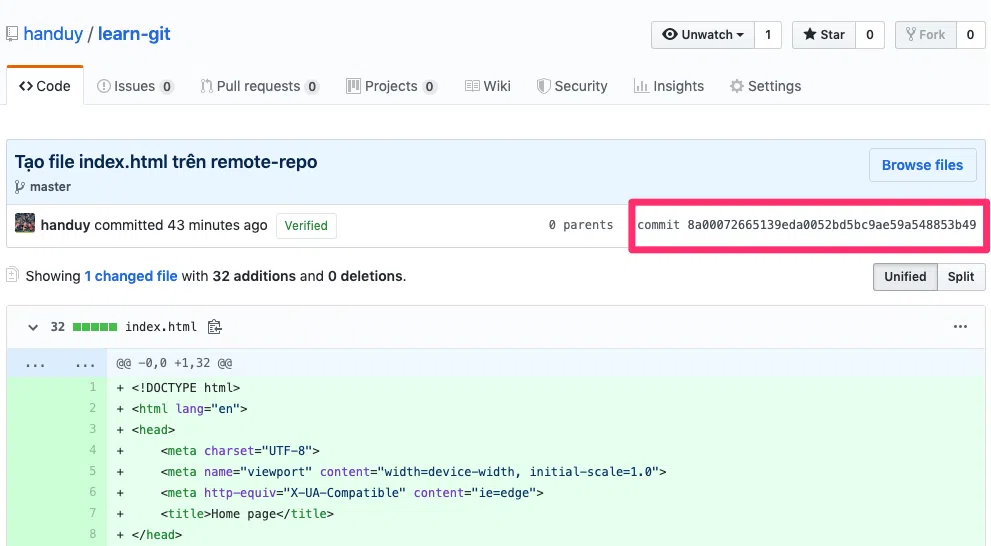
Task: Copy the index.html path with clipboard icon
Action: 215,327
